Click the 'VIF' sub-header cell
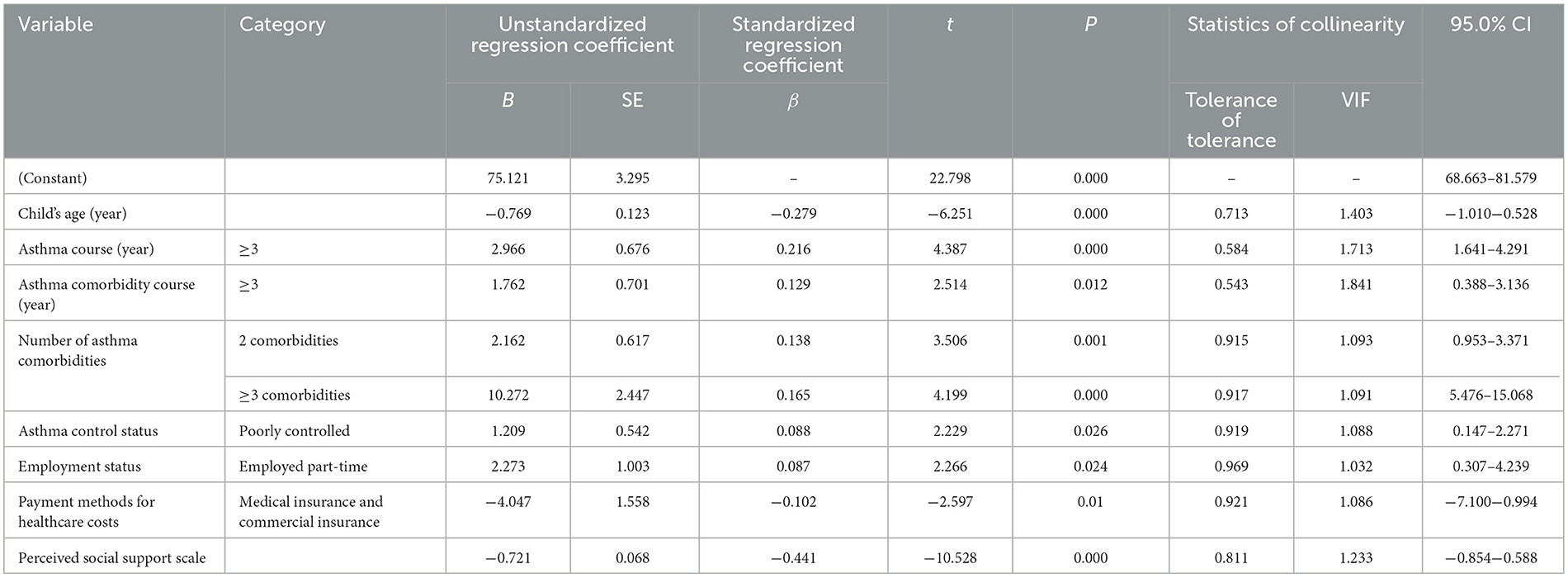1568x578 pixels. [x=1356, y=100]
